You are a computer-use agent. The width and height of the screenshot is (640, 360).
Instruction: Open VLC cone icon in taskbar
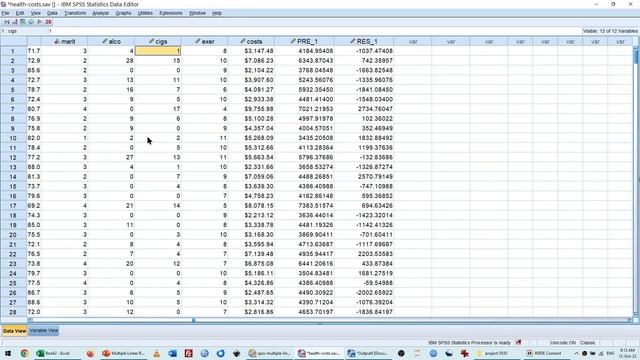point(156,353)
